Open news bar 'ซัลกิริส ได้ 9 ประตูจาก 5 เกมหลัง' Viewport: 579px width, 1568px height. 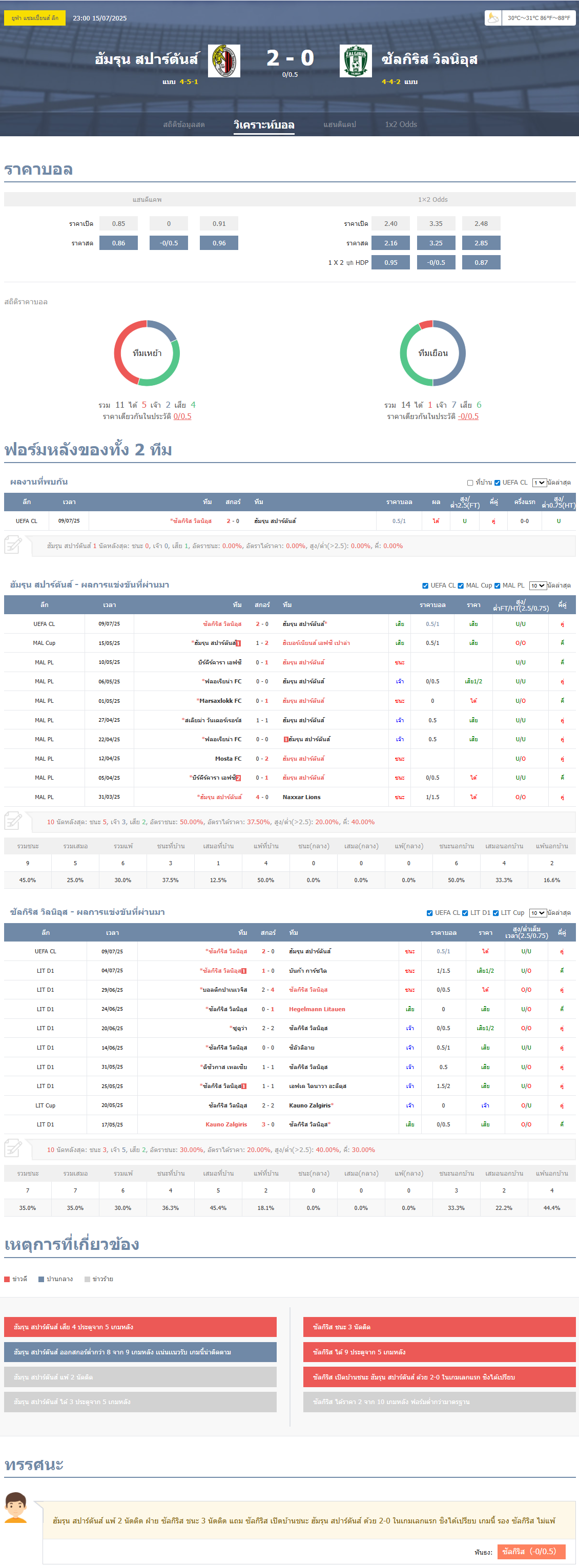click(439, 1352)
